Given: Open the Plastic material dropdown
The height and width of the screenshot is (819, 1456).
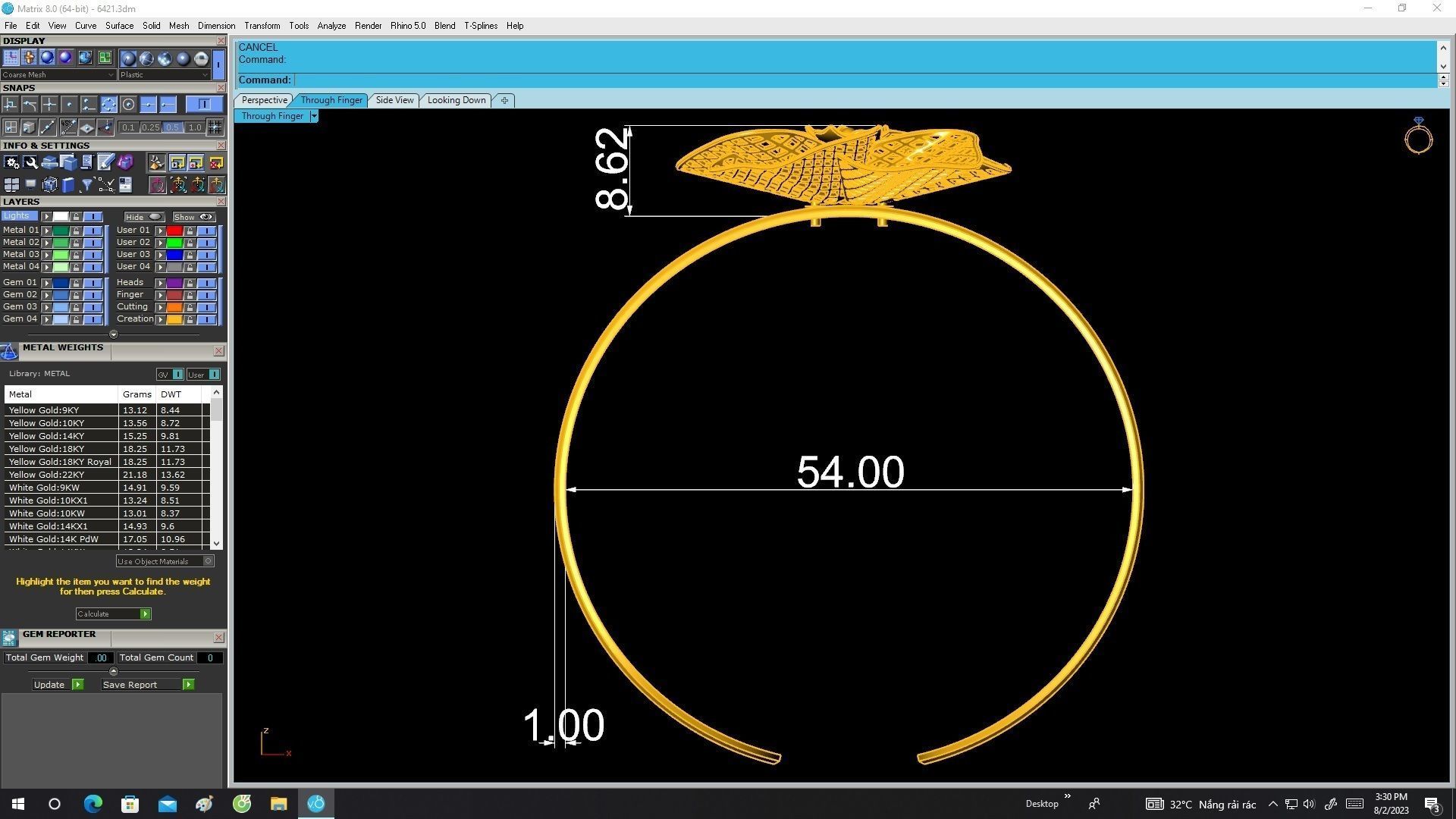Looking at the screenshot, I should [x=164, y=75].
